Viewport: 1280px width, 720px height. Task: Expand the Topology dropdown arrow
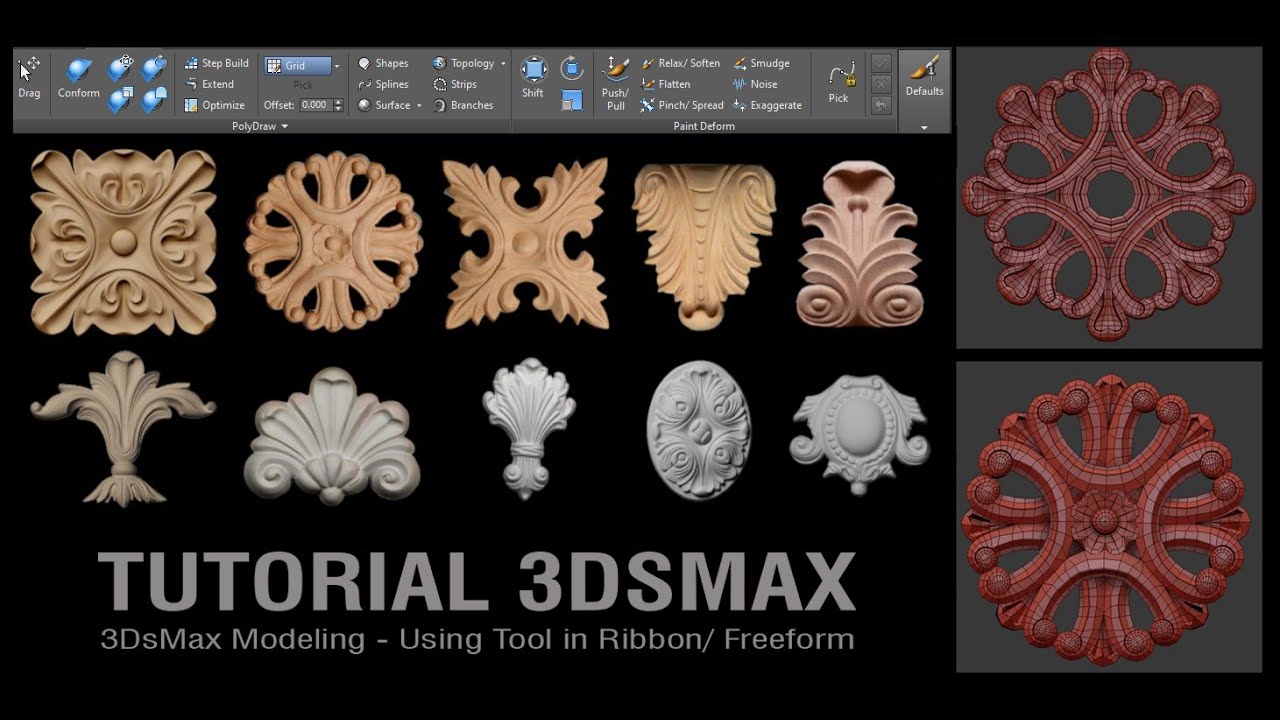coord(503,63)
